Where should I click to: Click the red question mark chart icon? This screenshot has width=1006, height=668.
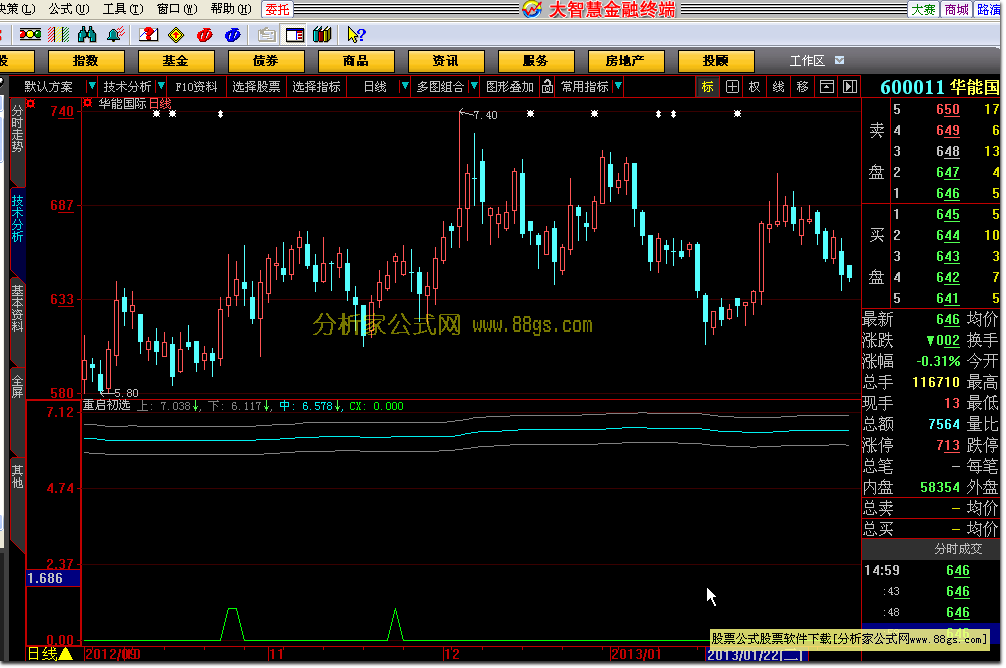(148, 35)
